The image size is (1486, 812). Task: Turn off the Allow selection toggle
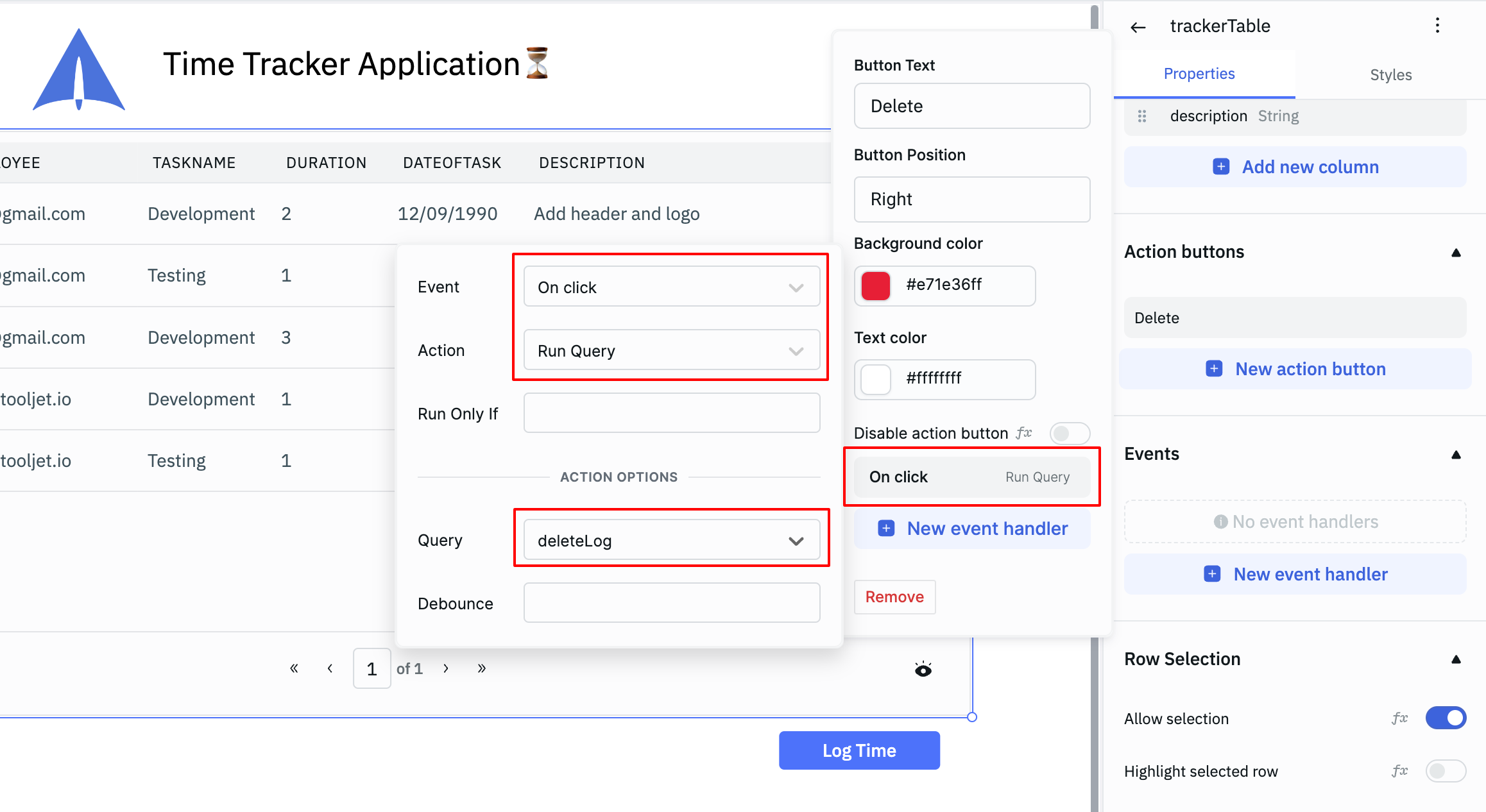pyautogui.click(x=1446, y=718)
